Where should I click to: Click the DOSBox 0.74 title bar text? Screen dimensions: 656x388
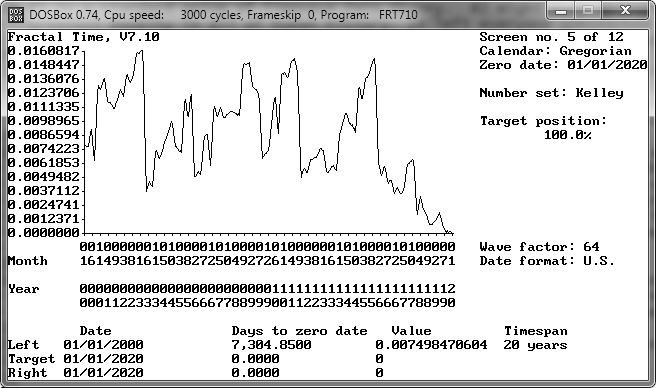(x=223, y=15)
